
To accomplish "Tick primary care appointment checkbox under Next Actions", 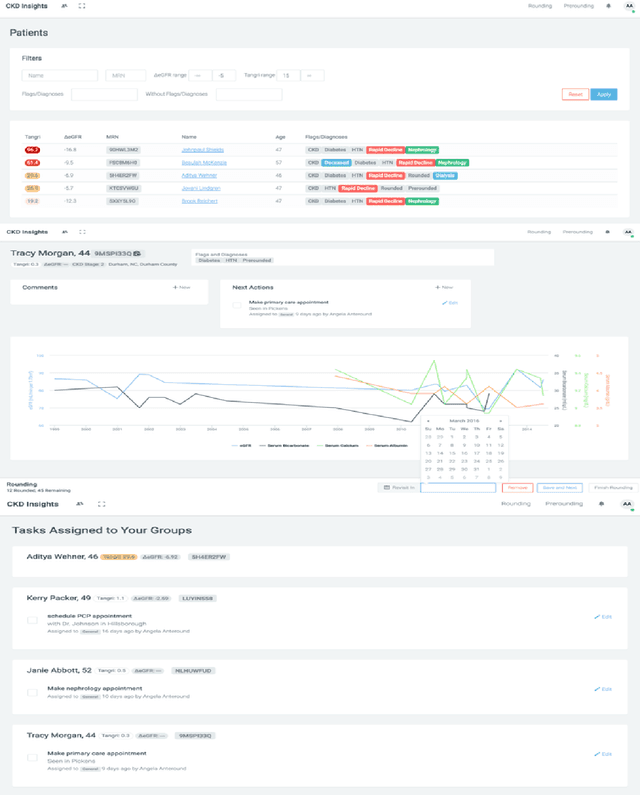I will (237, 305).
